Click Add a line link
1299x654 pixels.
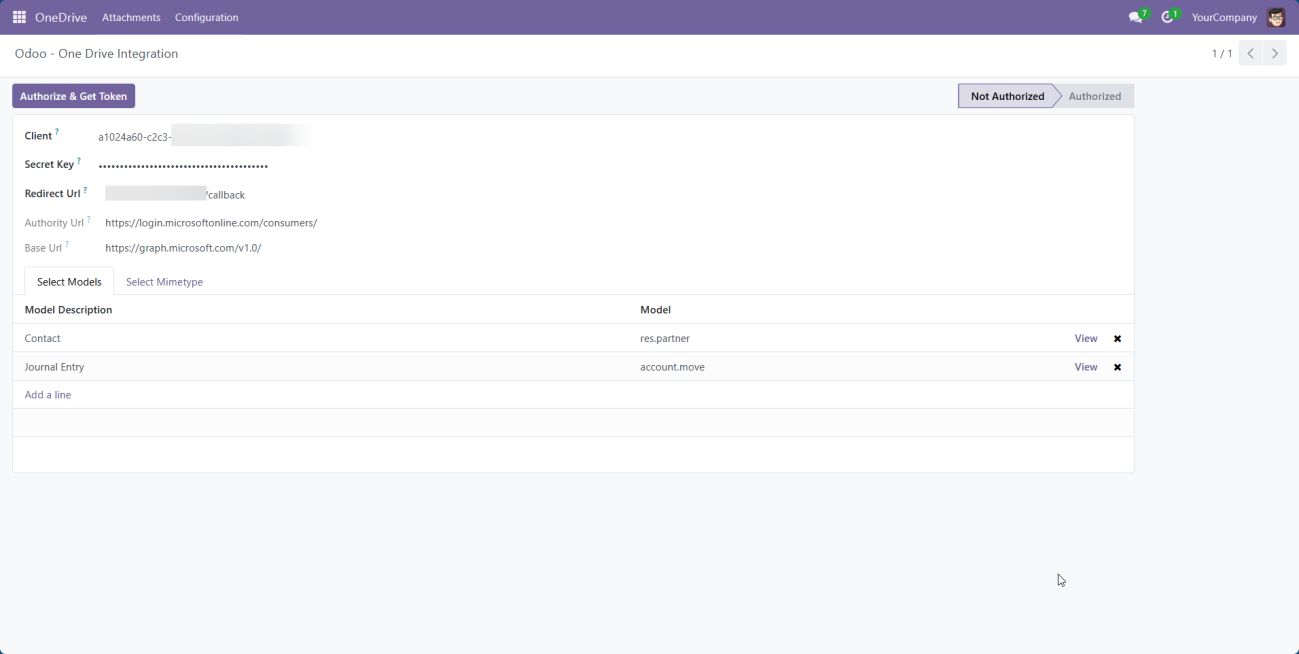coord(48,395)
